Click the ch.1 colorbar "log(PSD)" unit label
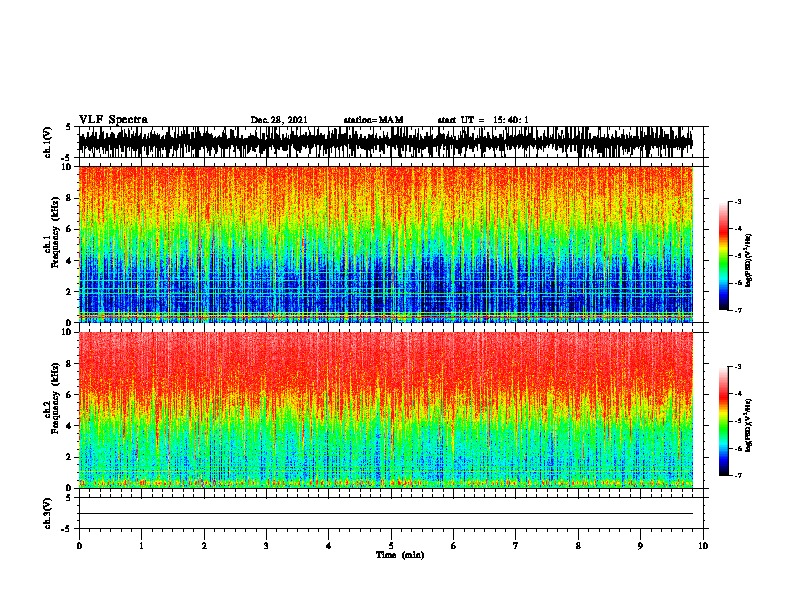Screen dimensions: 792x612 748,260
